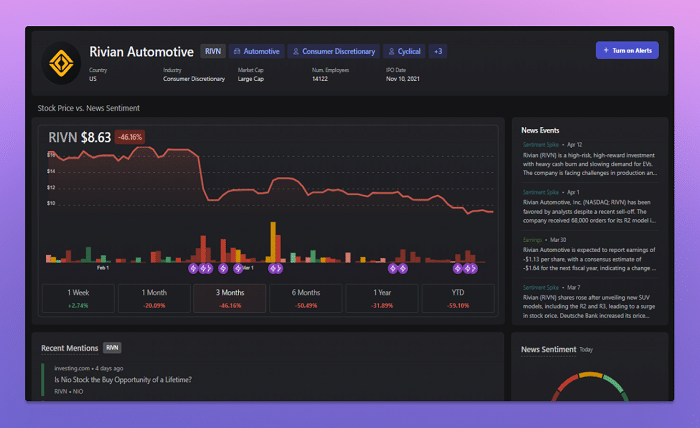Click the 'News Events' panel heading
The height and width of the screenshot is (428, 700).
pyautogui.click(x=540, y=130)
